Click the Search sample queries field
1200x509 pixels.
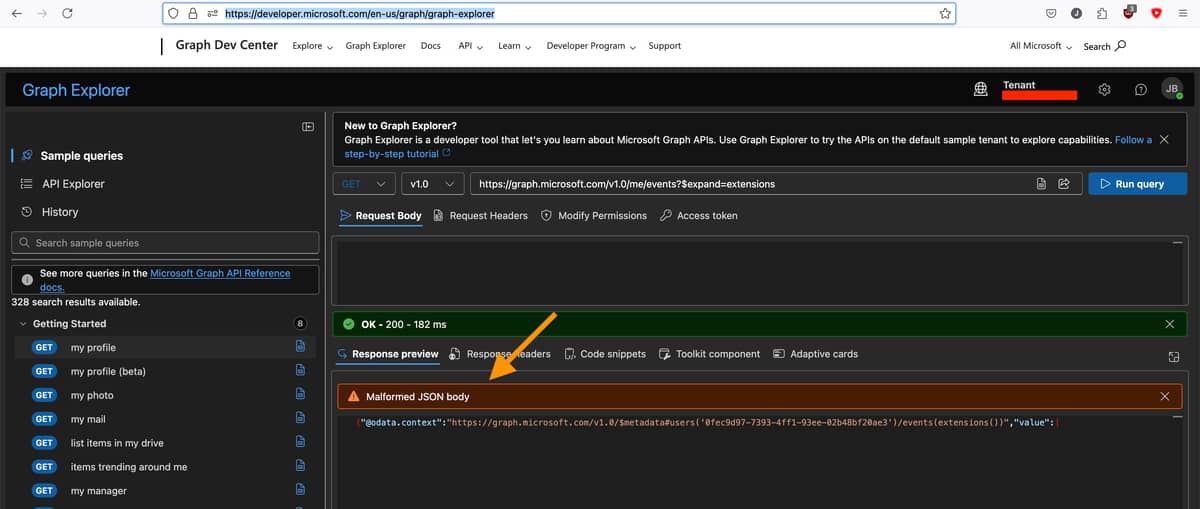coord(165,243)
